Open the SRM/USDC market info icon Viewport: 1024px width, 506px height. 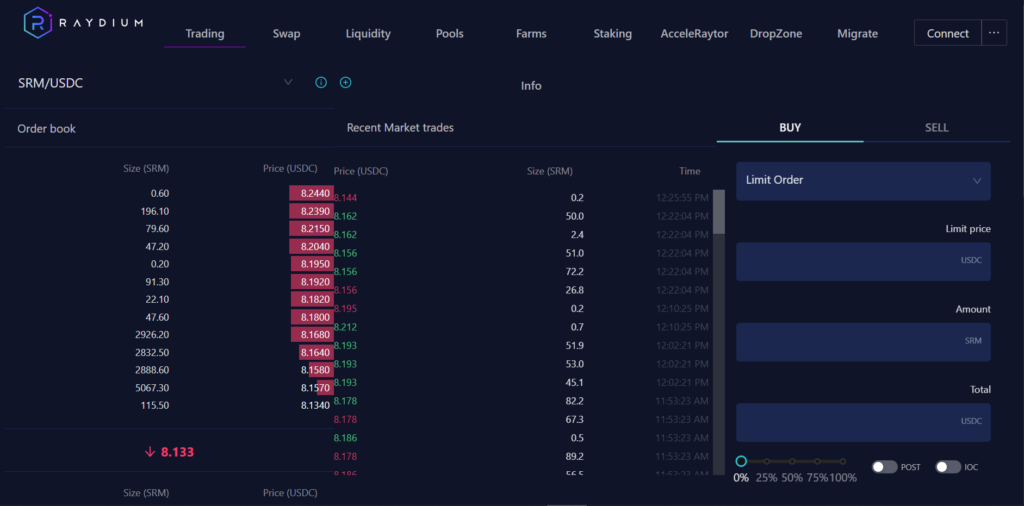point(321,82)
